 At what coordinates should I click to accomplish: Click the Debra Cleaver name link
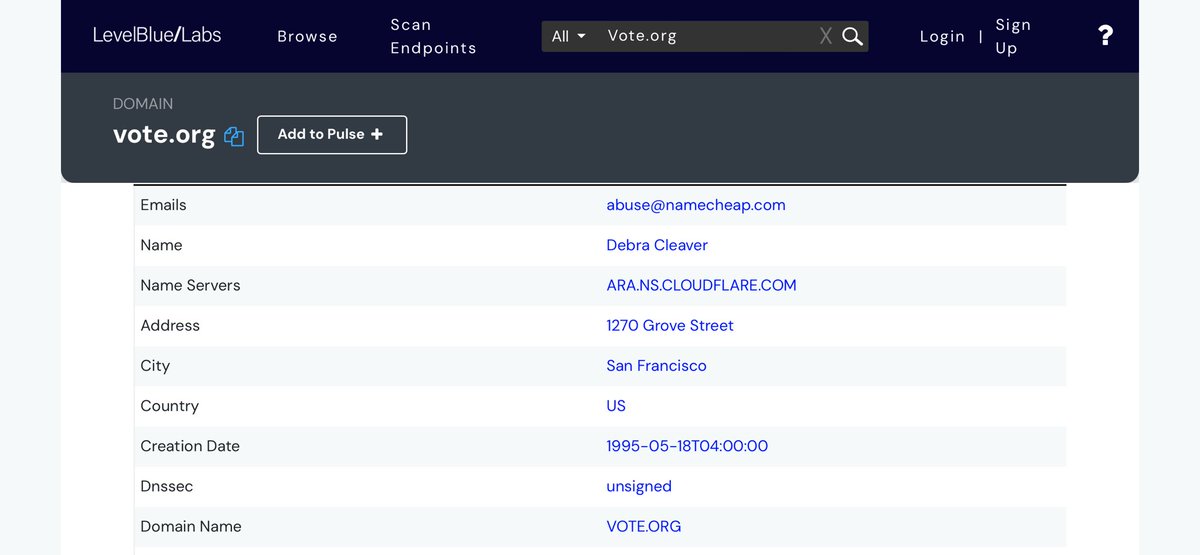coord(656,245)
